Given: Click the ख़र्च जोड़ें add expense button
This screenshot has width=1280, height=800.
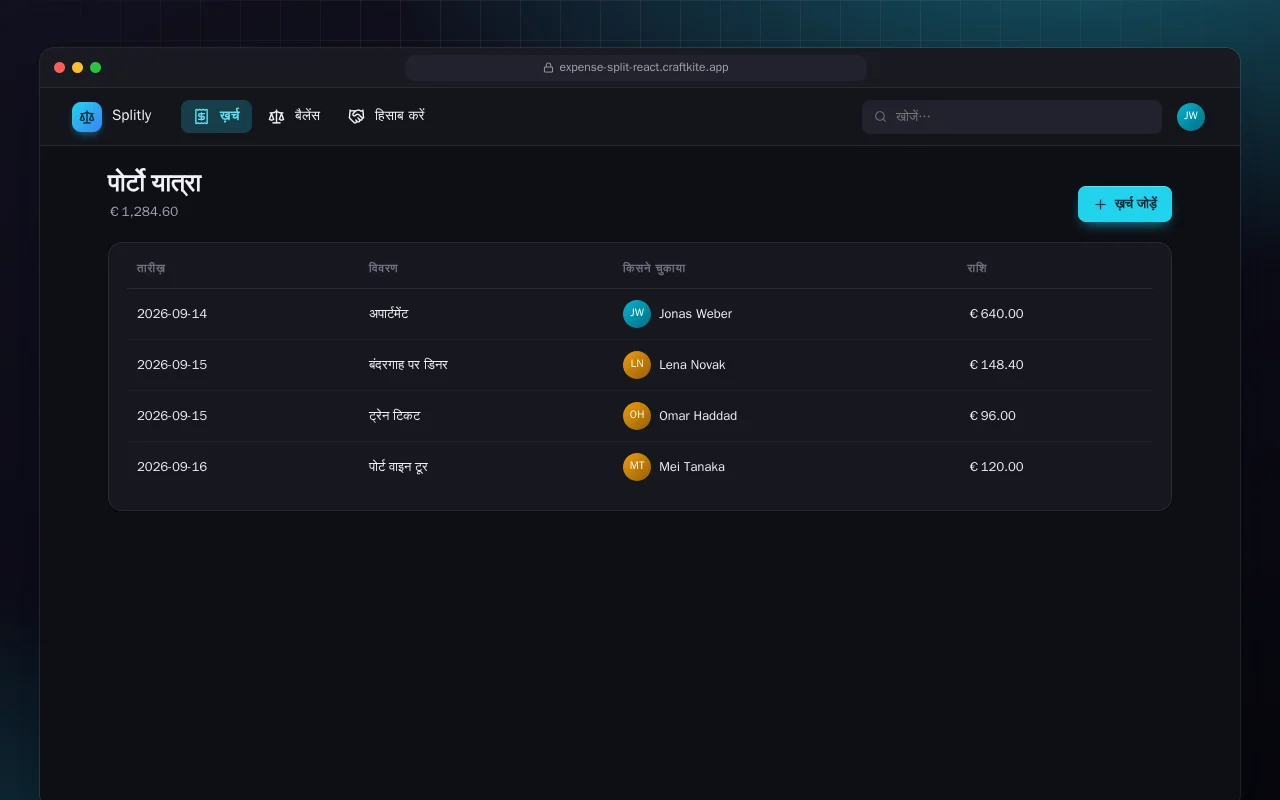Looking at the screenshot, I should [1125, 204].
